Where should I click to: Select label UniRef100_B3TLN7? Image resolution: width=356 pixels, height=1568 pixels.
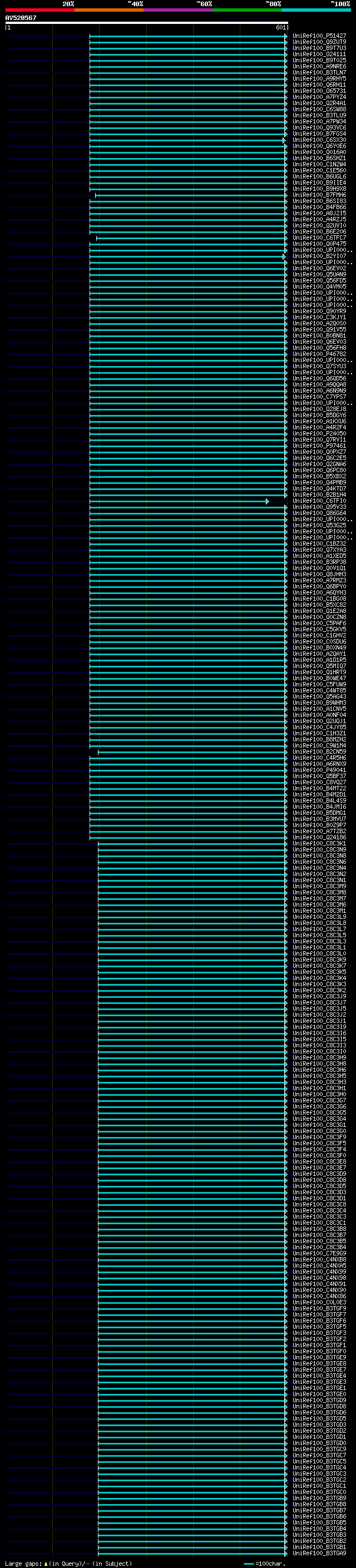pos(319,72)
